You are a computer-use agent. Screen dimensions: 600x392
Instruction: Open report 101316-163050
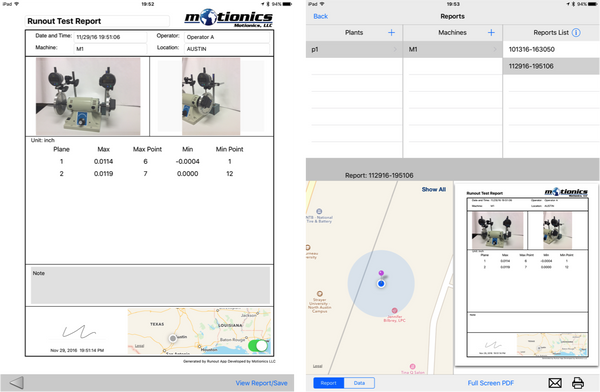coord(551,49)
